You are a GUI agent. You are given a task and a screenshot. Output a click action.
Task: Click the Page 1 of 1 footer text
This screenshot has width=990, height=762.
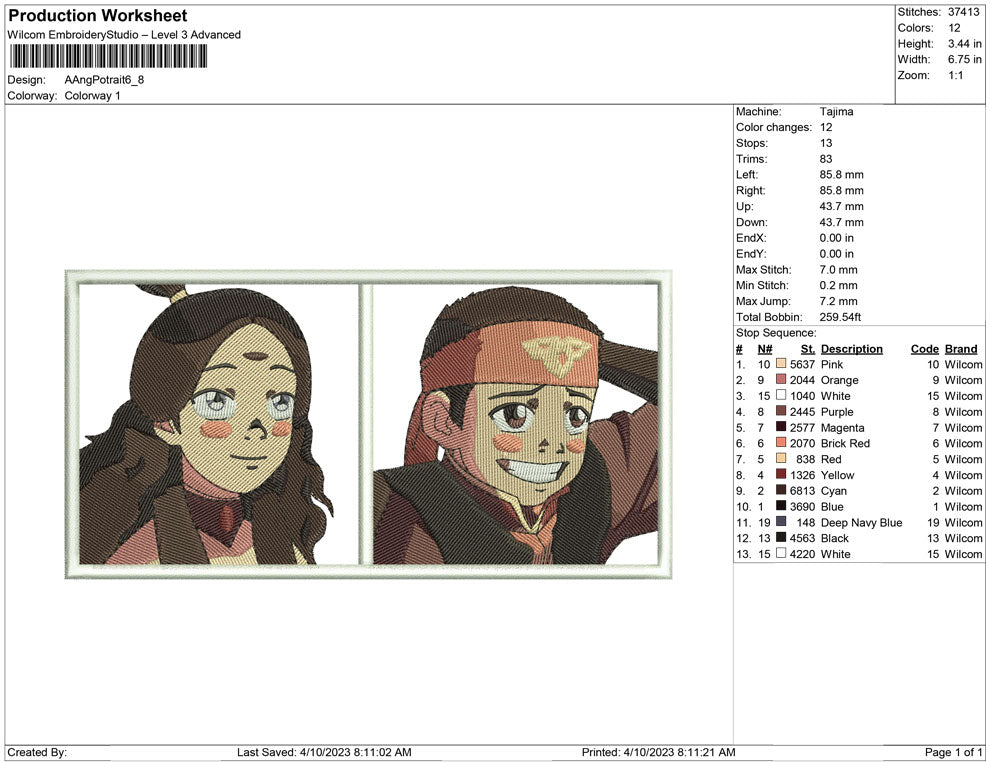click(953, 752)
